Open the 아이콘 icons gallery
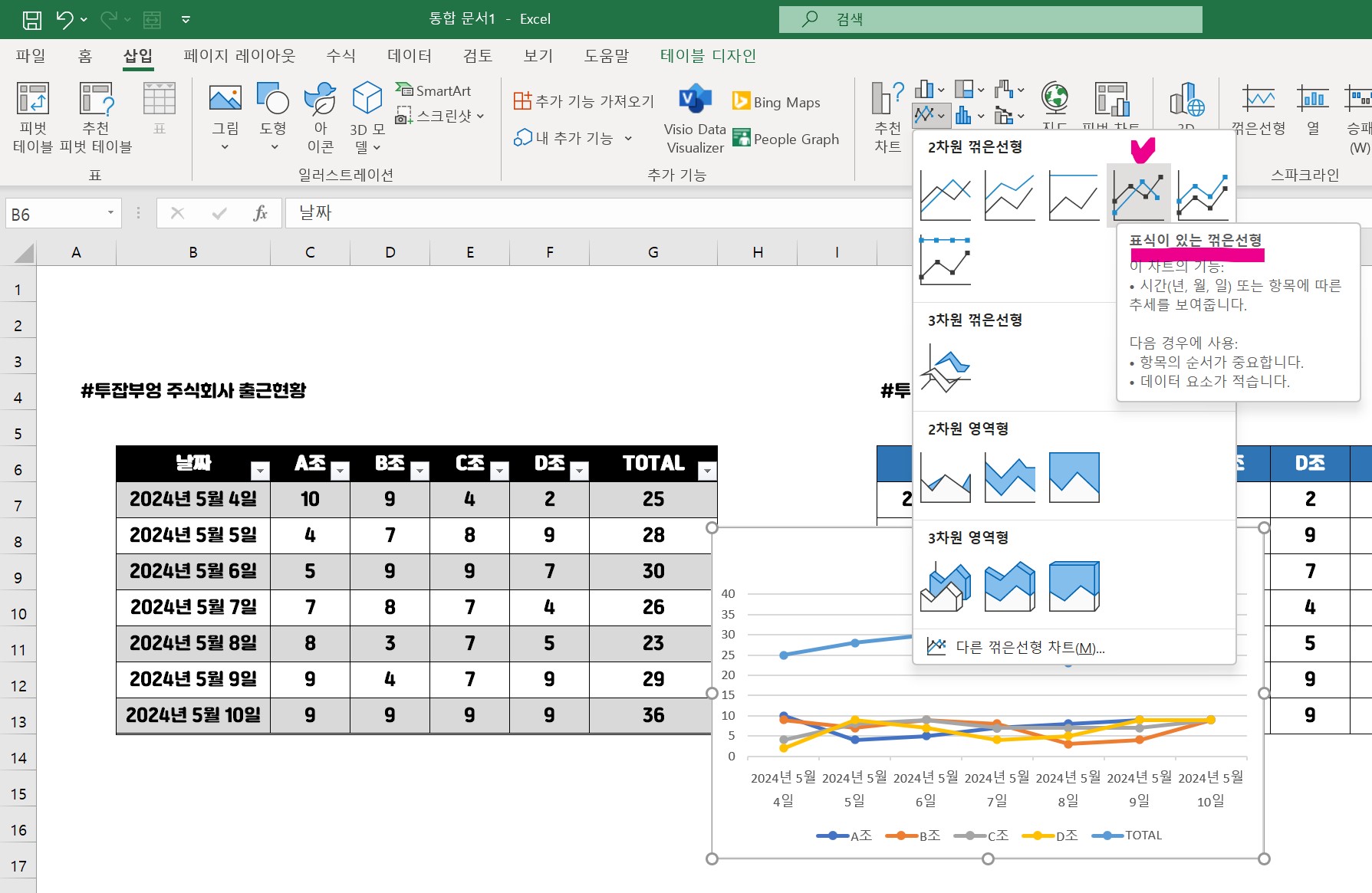Viewport: 1372px width, 893px height. (320, 100)
